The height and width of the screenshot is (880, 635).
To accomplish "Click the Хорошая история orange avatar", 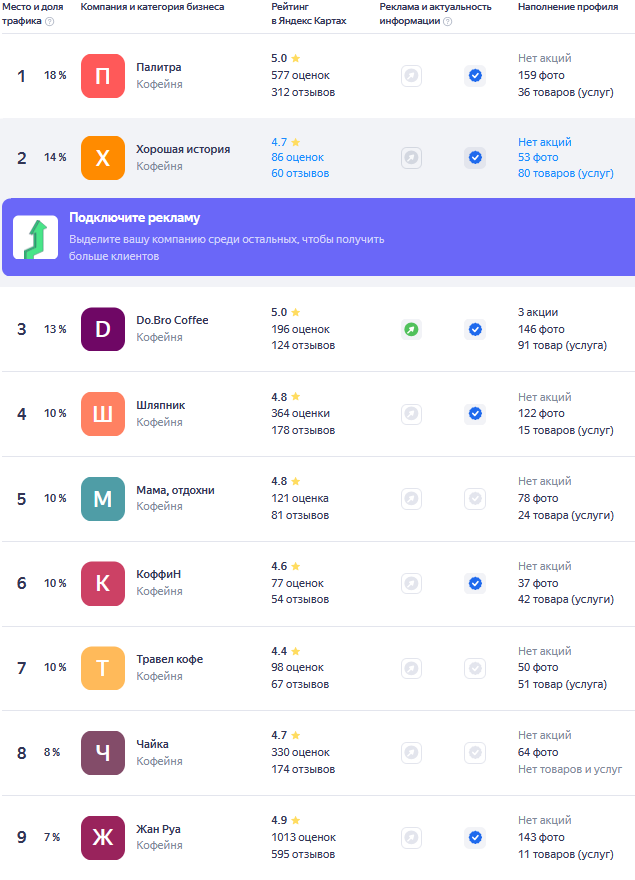I will pyautogui.click(x=103, y=158).
